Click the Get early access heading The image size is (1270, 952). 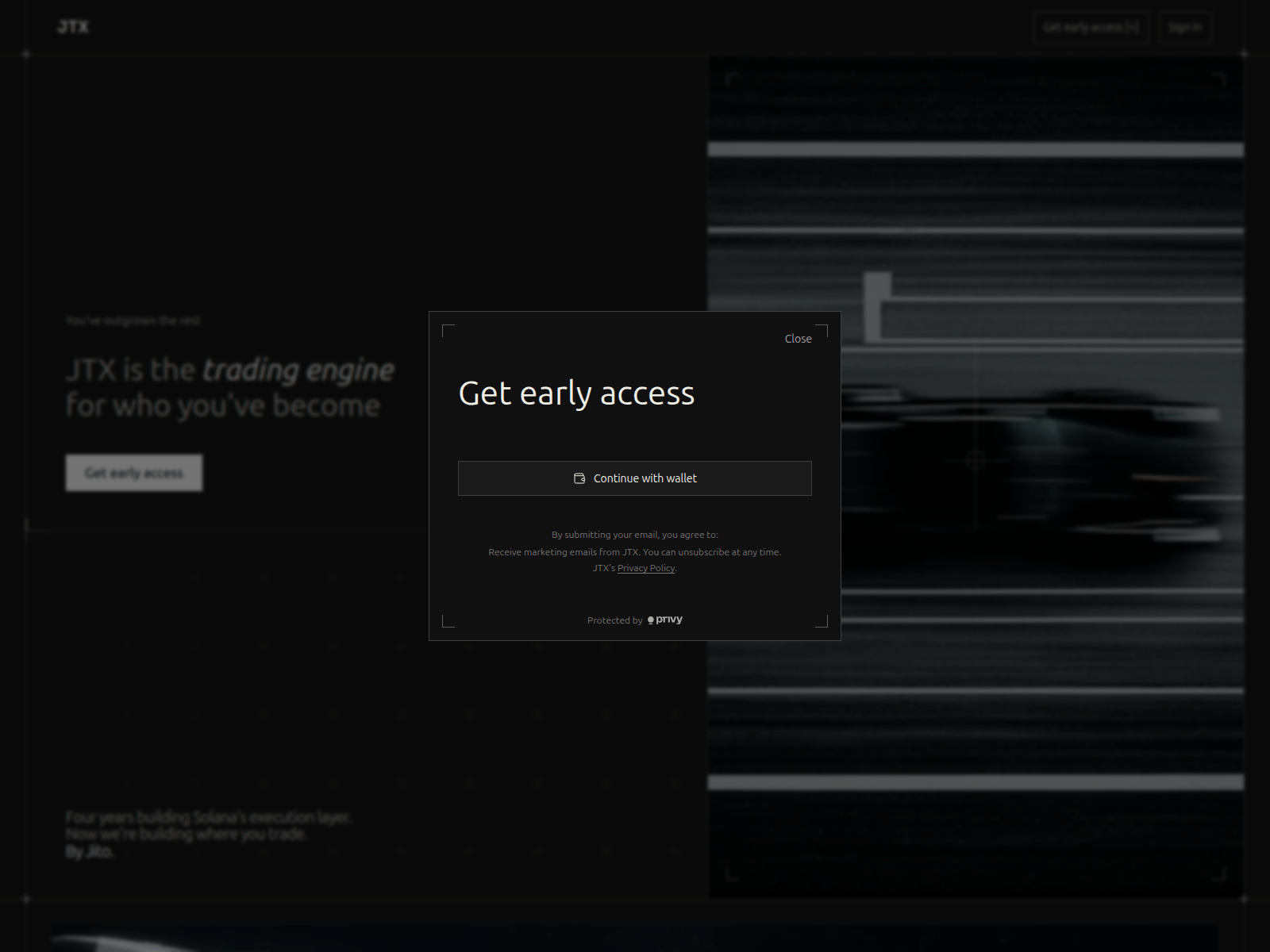[x=576, y=393]
